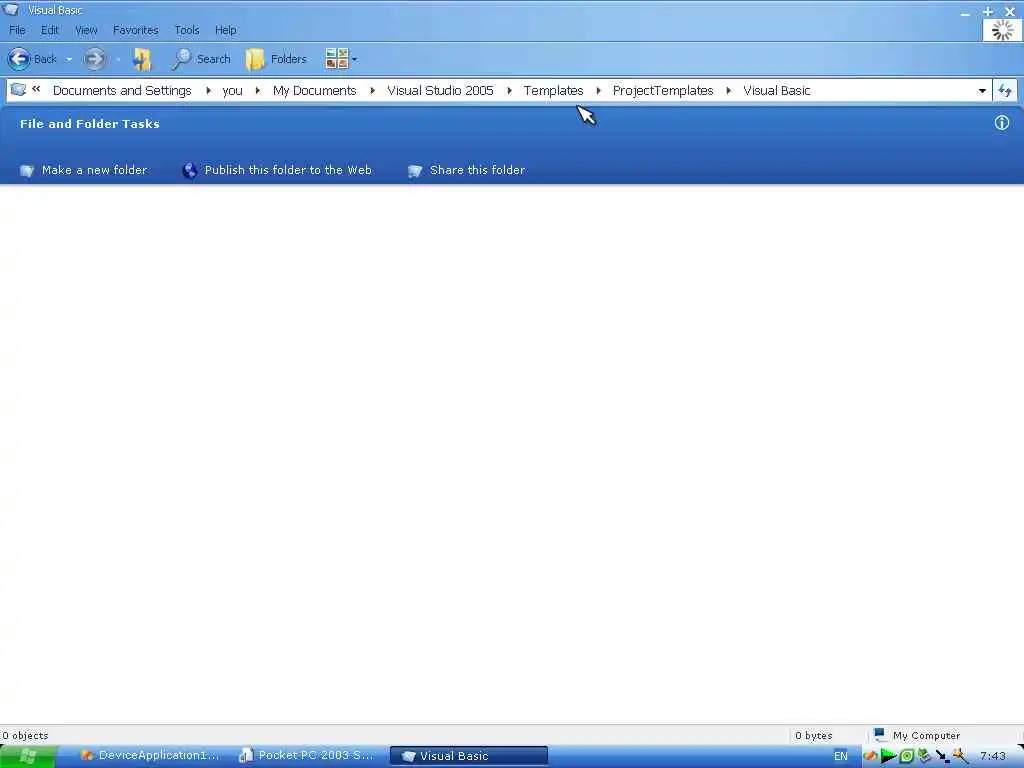This screenshot has height=768, width=1024.
Task: Jump to Visual Studio 2005 breadcrumb
Action: [440, 91]
